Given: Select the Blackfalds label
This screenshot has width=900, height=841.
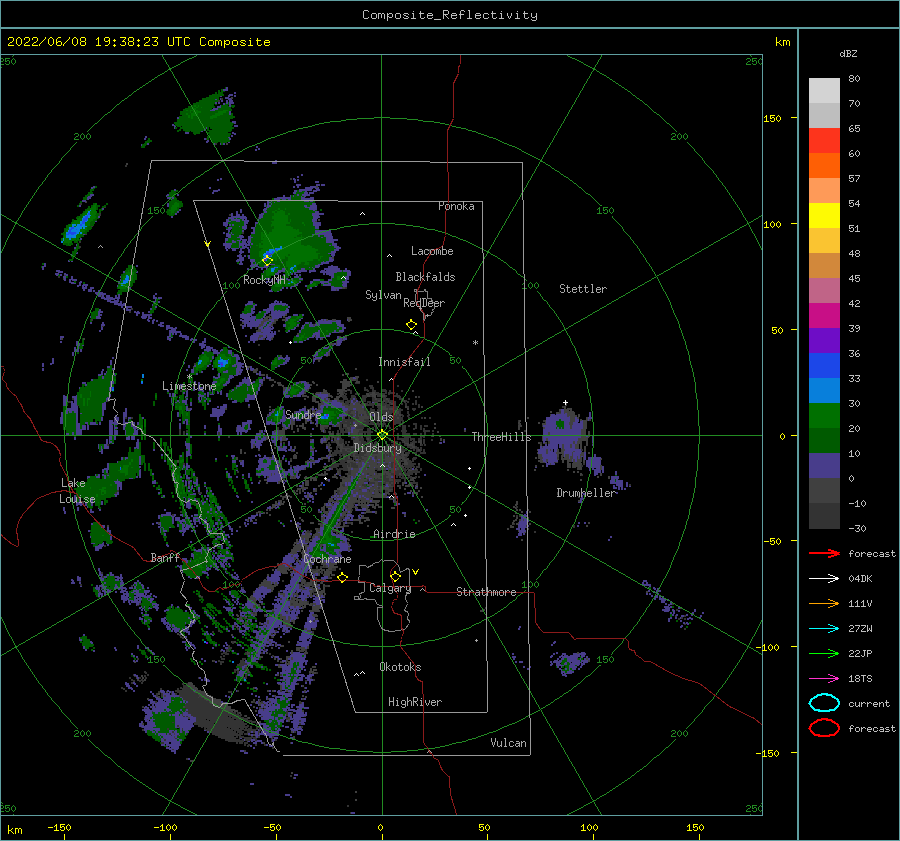Looking at the screenshot, I should click(425, 277).
